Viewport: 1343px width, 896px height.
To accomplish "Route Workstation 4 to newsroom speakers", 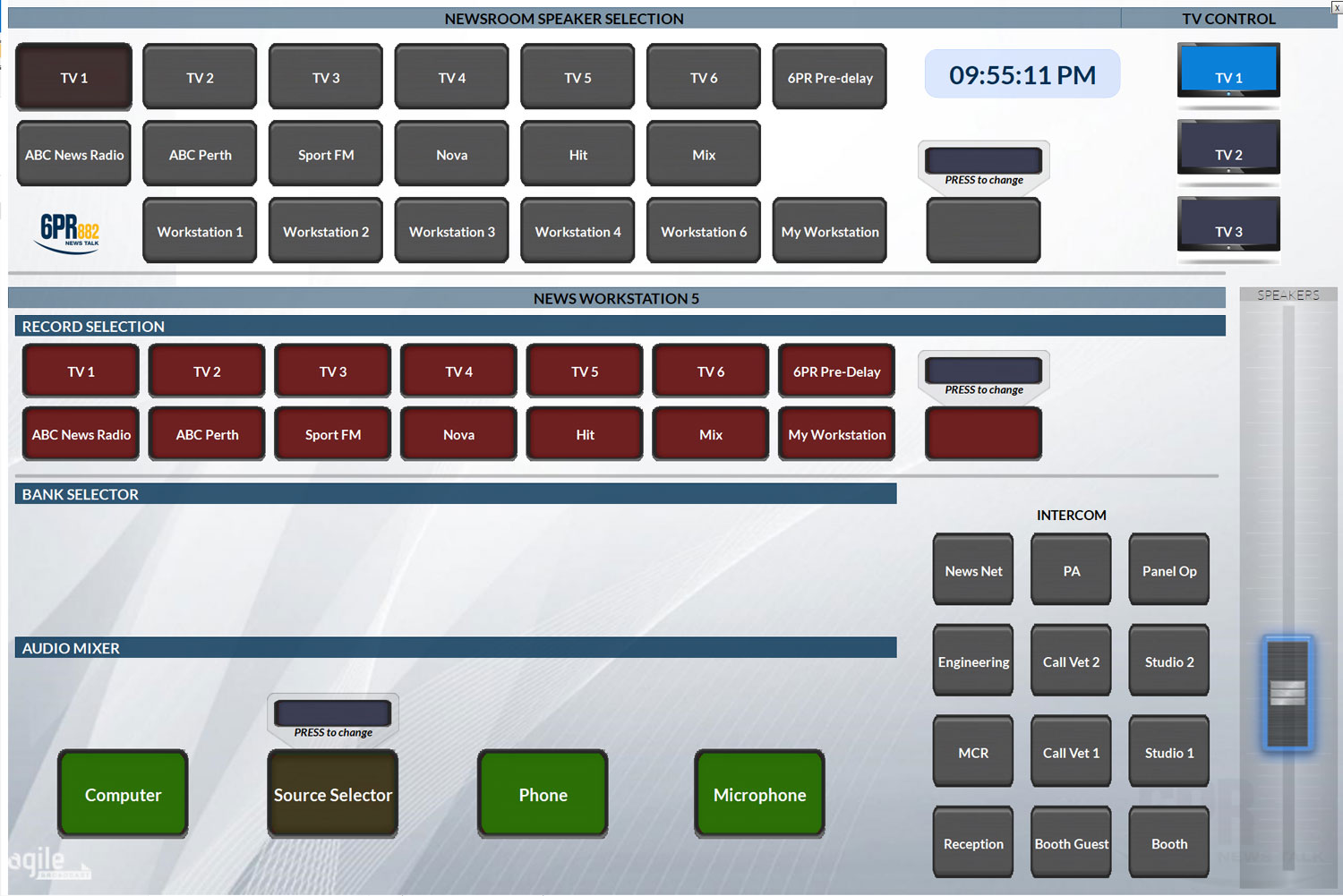I will 577,231.
